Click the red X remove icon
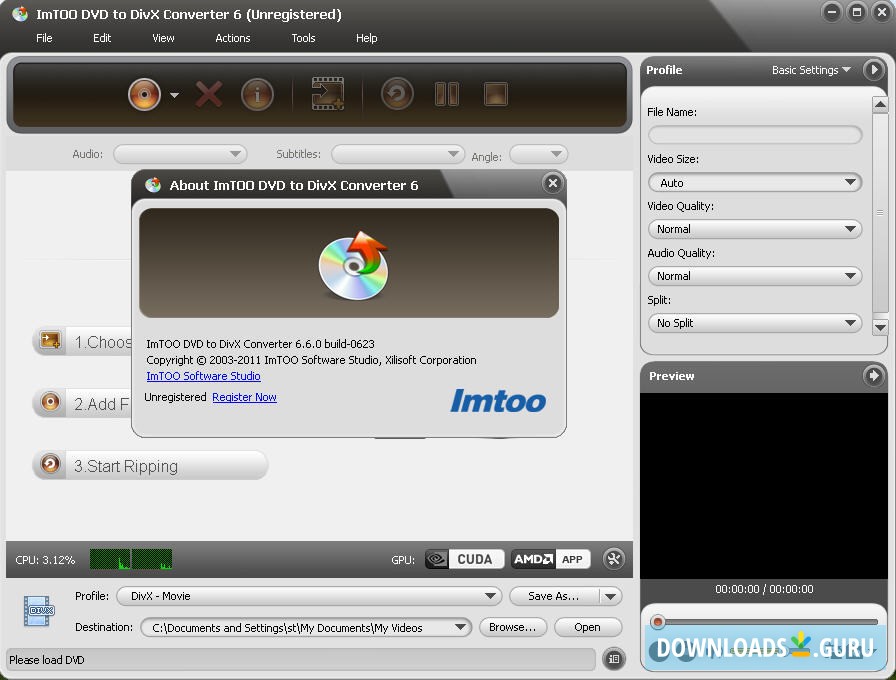 tap(209, 94)
